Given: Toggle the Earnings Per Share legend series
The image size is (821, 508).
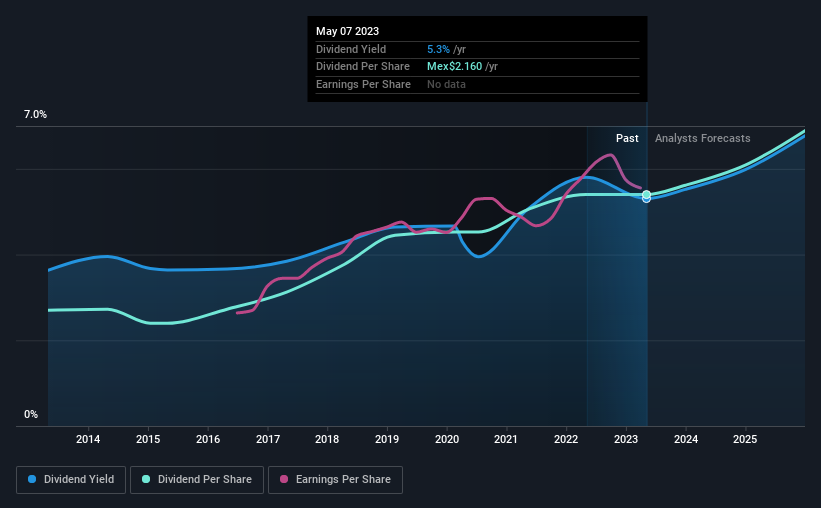Looking at the screenshot, I should (x=335, y=480).
